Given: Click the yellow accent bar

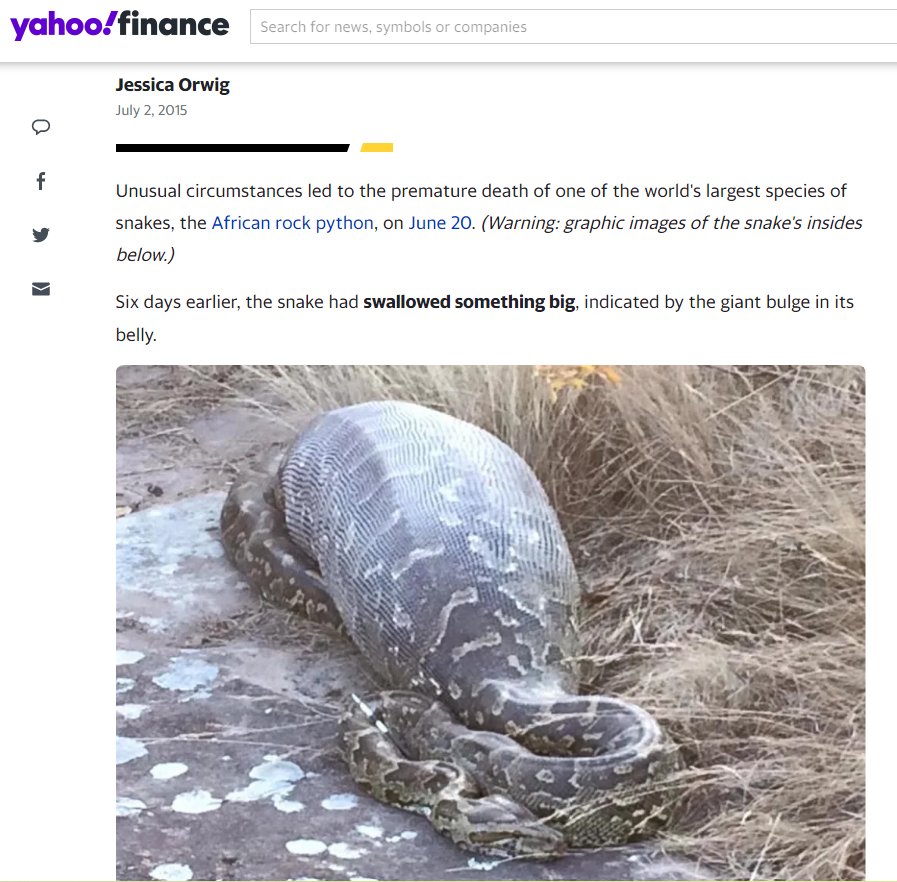Looking at the screenshot, I should (x=376, y=148).
